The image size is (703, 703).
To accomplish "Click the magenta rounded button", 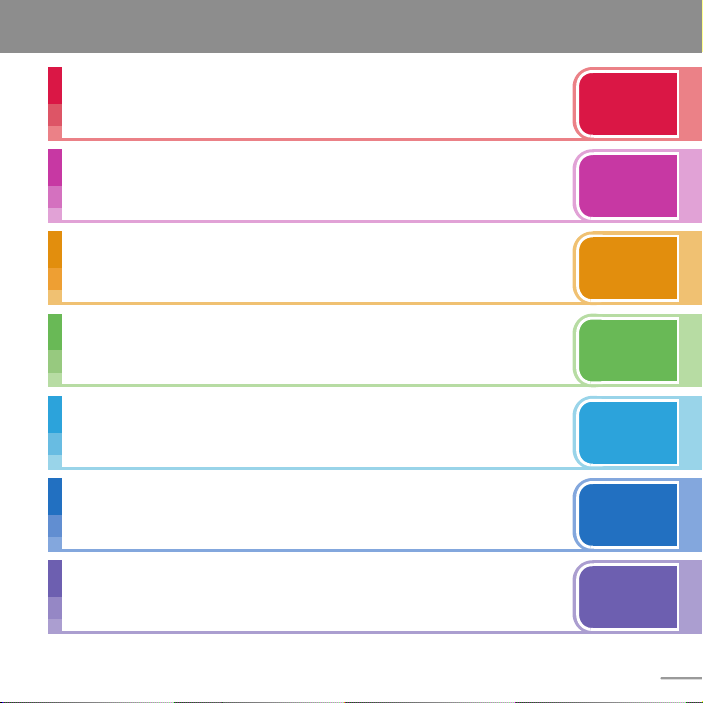I will pos(628,186).
